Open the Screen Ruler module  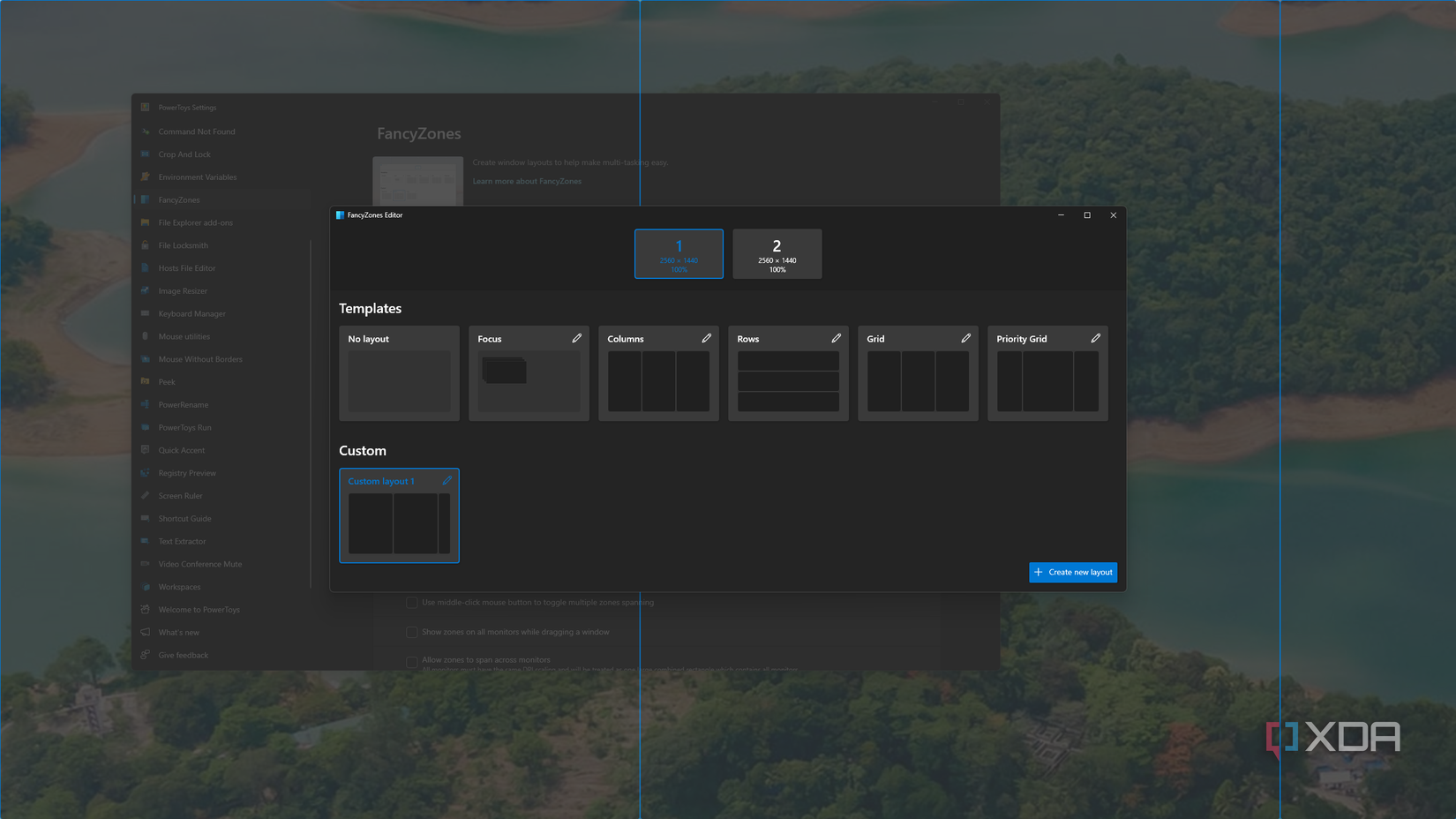click(x=182, y=495)
